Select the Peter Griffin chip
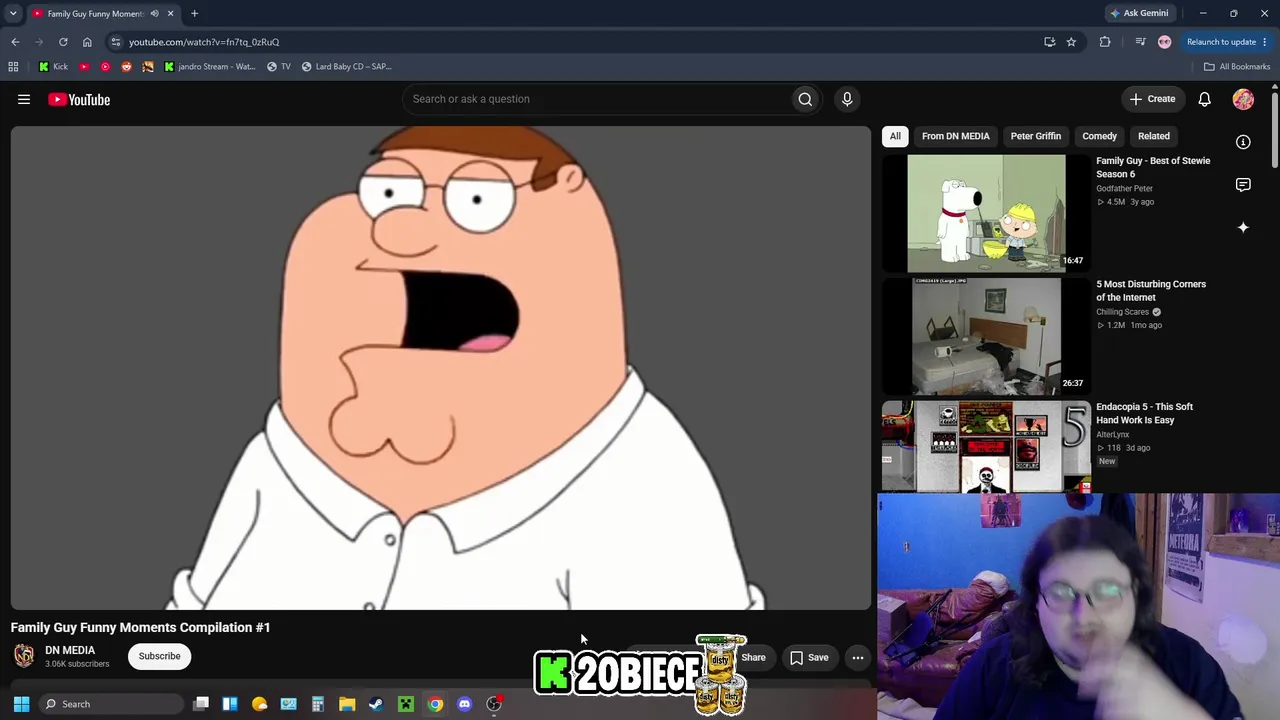Screen dimensions: 1280x720 click(1036, 136)
